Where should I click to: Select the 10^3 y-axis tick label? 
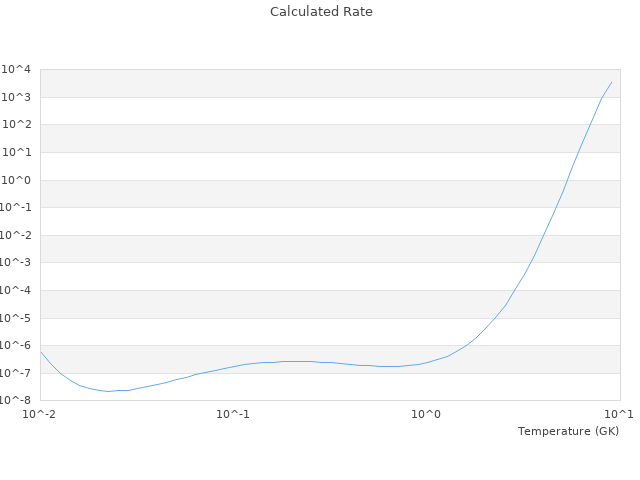click(17, 97)
